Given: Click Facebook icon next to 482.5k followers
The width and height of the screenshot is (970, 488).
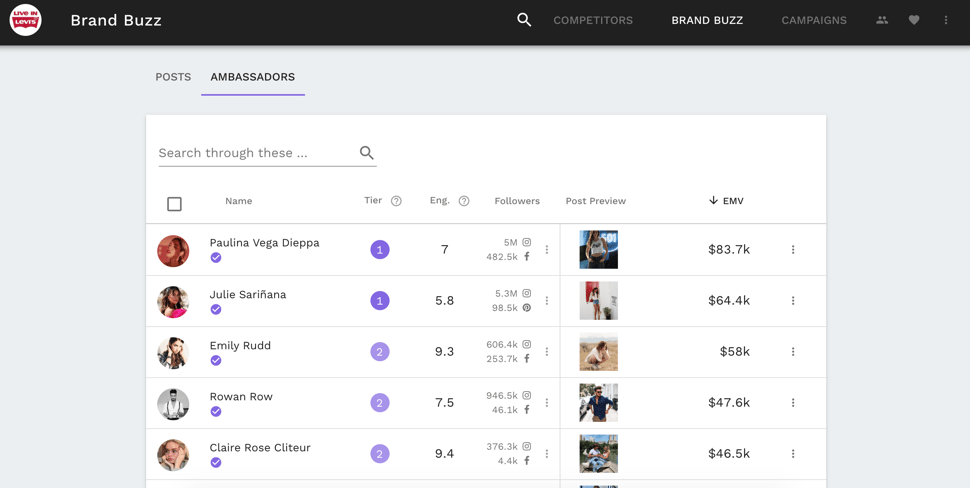Looking at the screenshot, I should tap(526, 256).
